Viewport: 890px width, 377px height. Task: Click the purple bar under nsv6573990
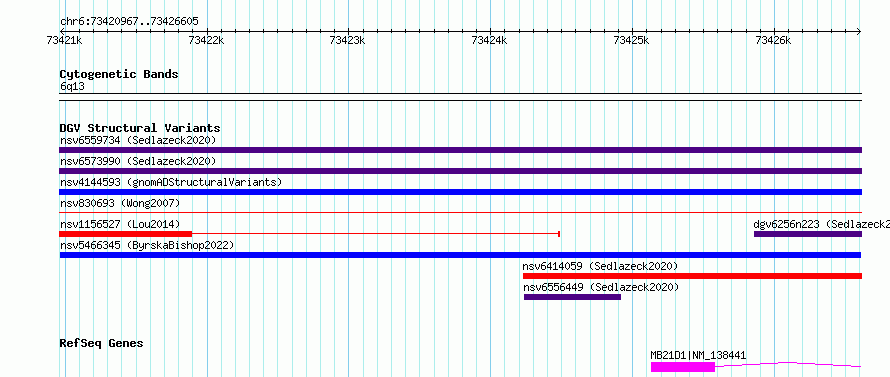coord(460,171)
